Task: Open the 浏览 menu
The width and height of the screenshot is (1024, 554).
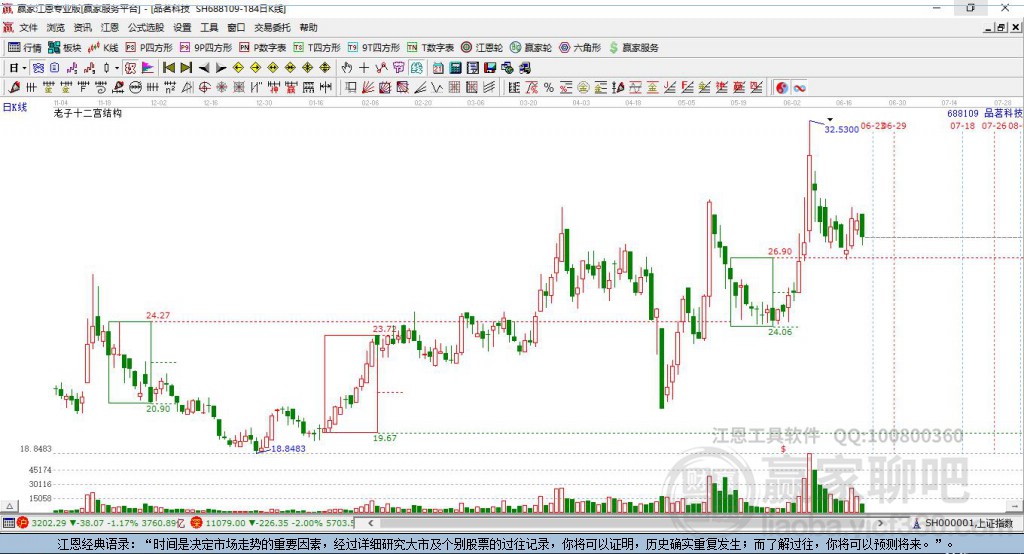Action: click(x=56, y=27)
